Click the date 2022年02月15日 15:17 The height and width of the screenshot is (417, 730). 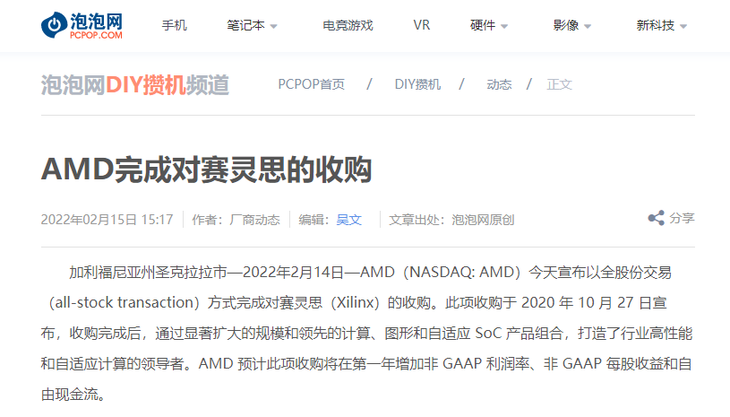(x=107, y=219)
